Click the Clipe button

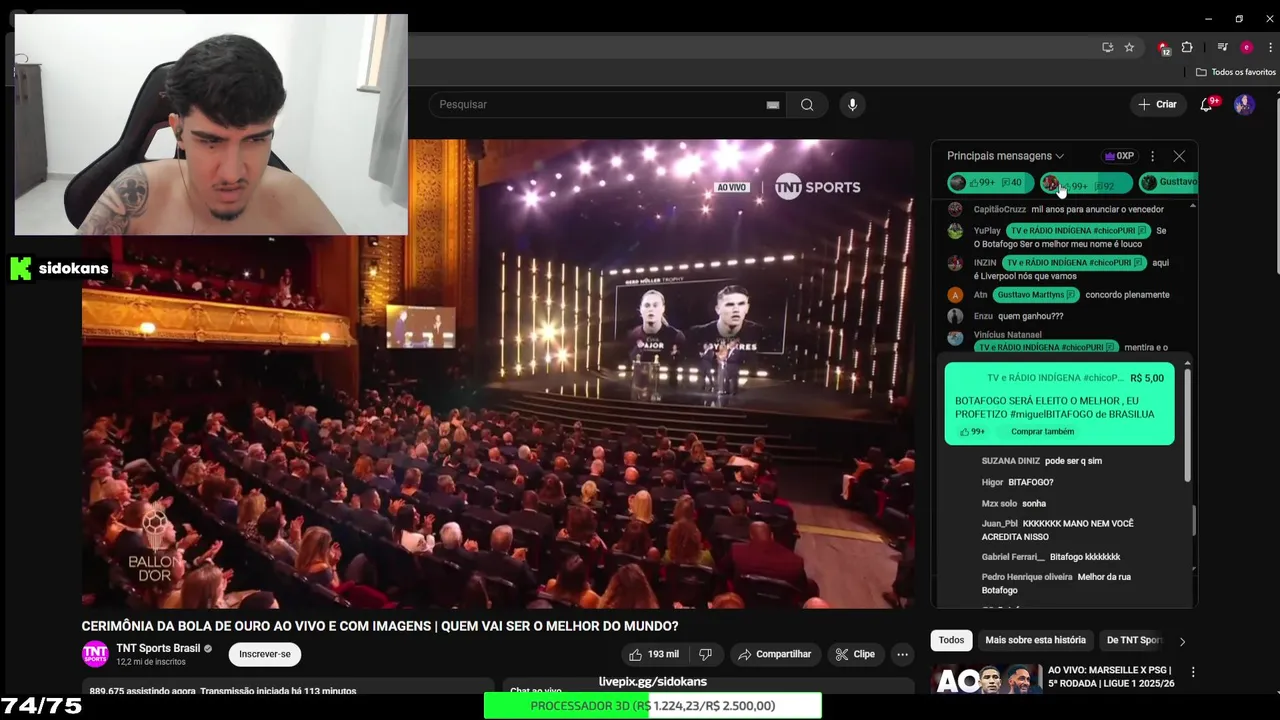tap(855, 654)
